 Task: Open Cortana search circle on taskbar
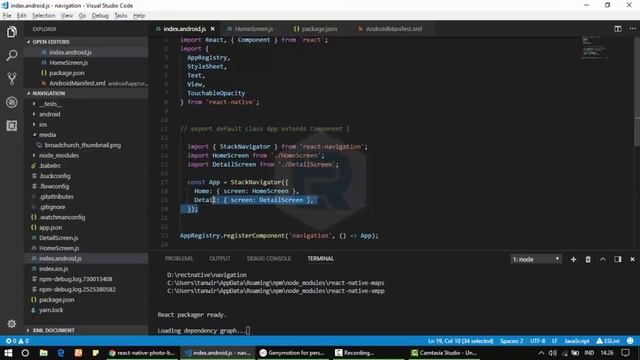(25, 353)
